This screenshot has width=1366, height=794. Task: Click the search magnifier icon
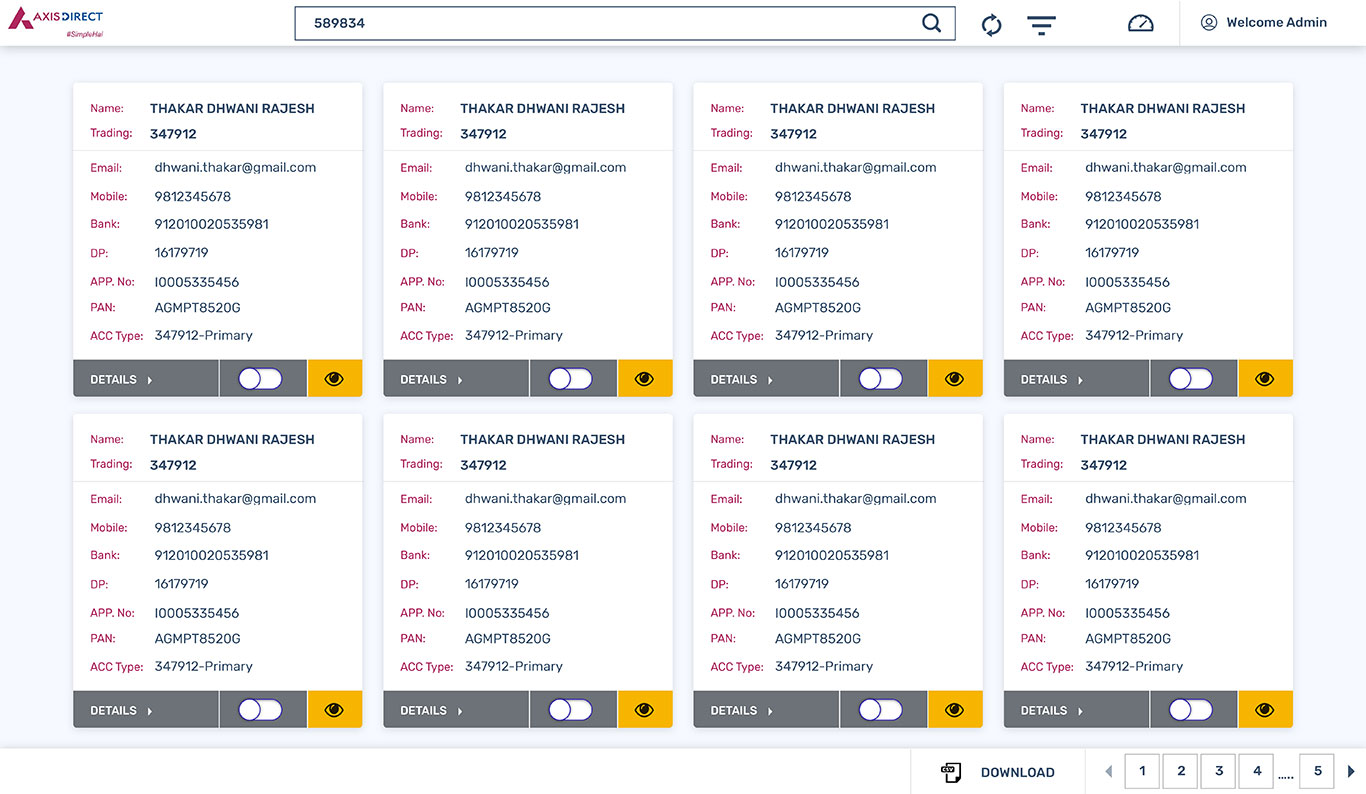(931, 23)
